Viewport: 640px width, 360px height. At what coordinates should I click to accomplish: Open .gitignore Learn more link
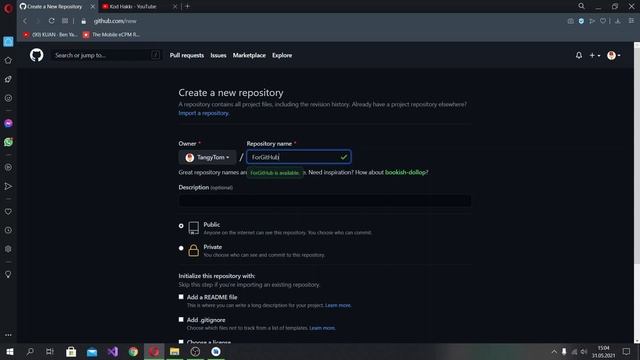[322, 328]
